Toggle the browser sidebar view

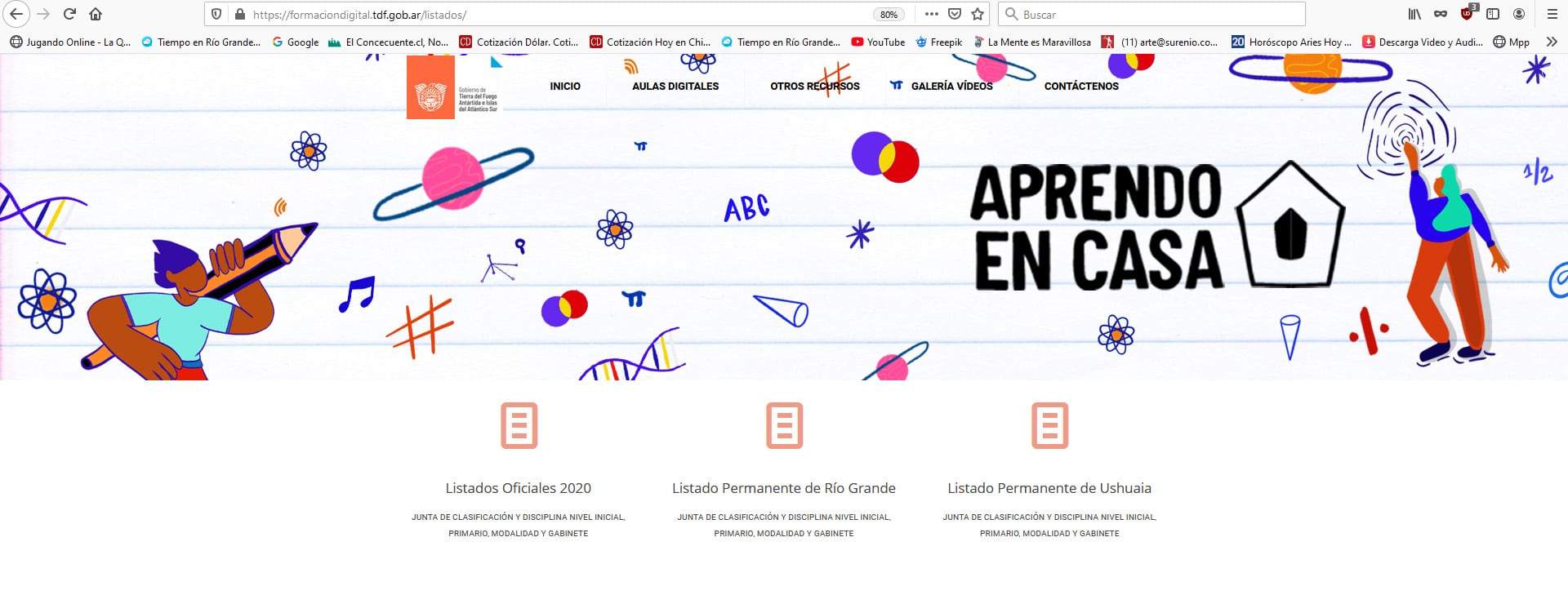tap(1493, 14)
